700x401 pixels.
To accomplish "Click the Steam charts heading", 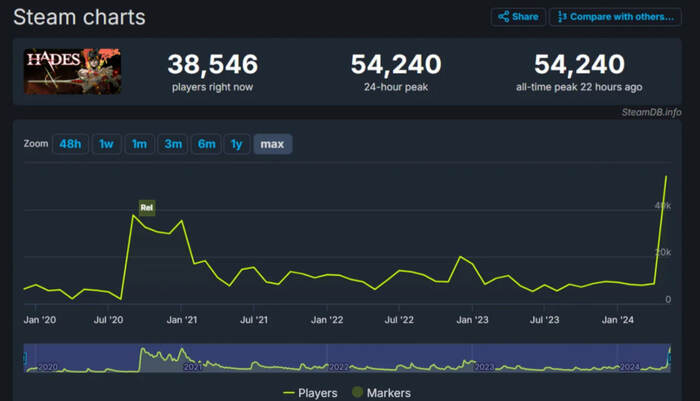I will [x=79, y=17].
